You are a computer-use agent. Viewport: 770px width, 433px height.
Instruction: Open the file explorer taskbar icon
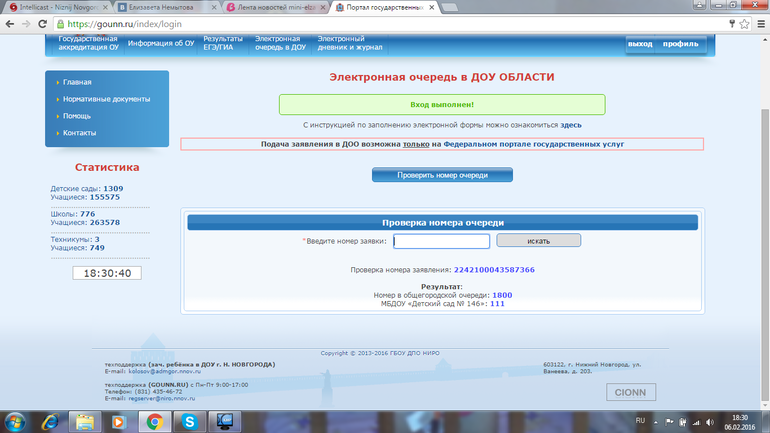pos(86,421)
